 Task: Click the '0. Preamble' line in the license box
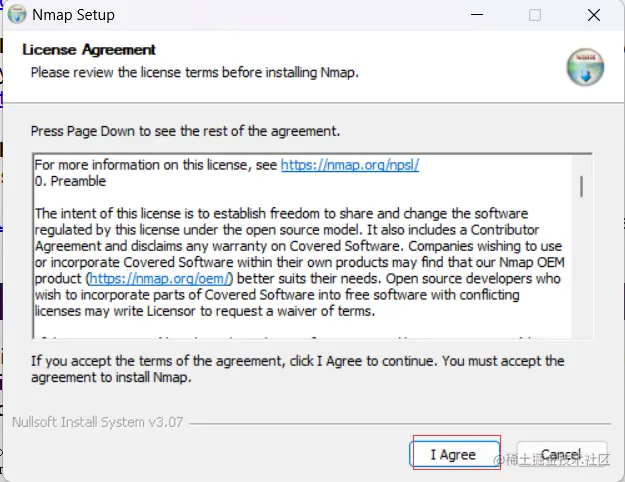(70, 181)
